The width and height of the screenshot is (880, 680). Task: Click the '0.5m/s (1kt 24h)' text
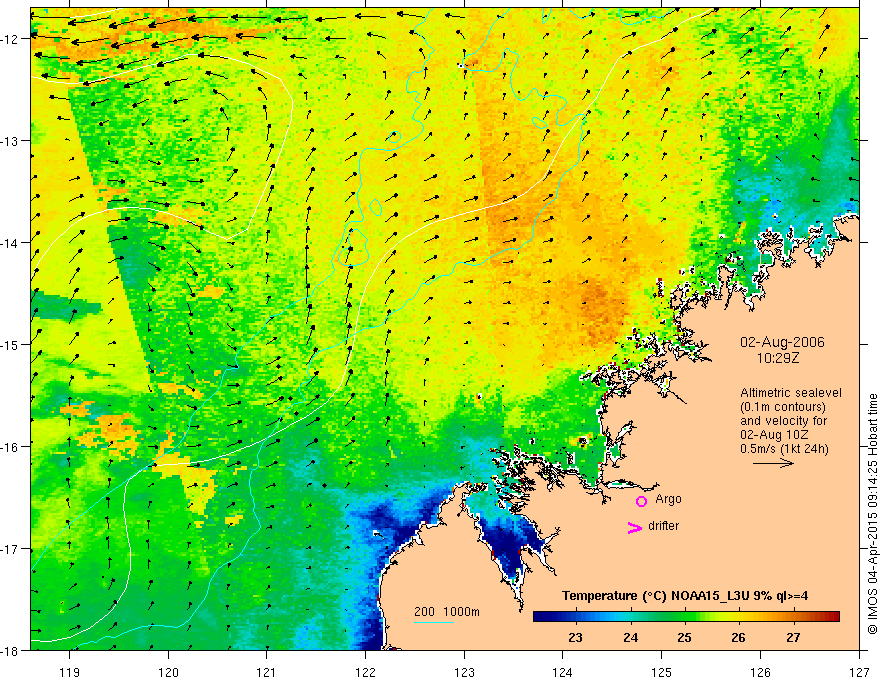click(784, 449)
